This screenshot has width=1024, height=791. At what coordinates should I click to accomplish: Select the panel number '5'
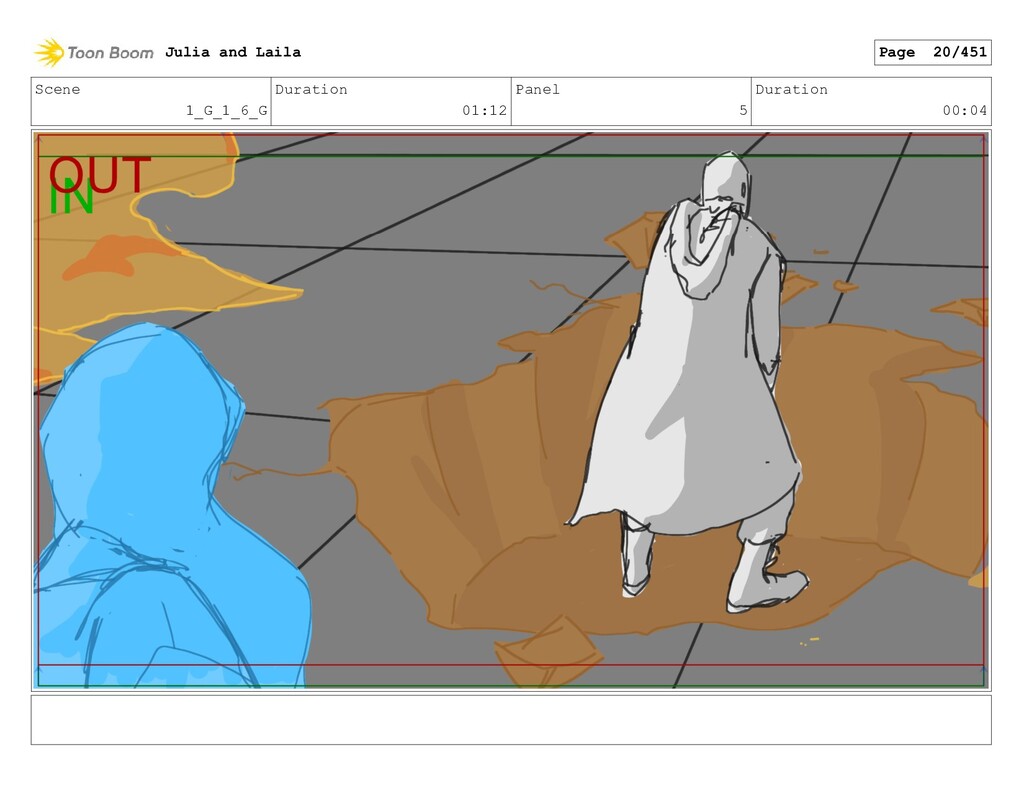(743, 110)
